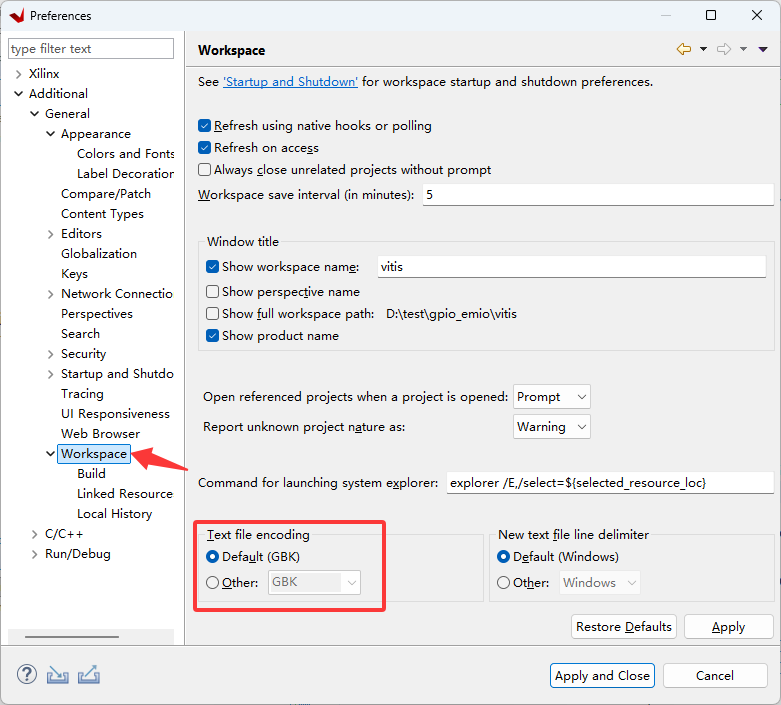Select Tracing tree item
This screenshot has width=781, height=705.
click(x=82, y=394)
